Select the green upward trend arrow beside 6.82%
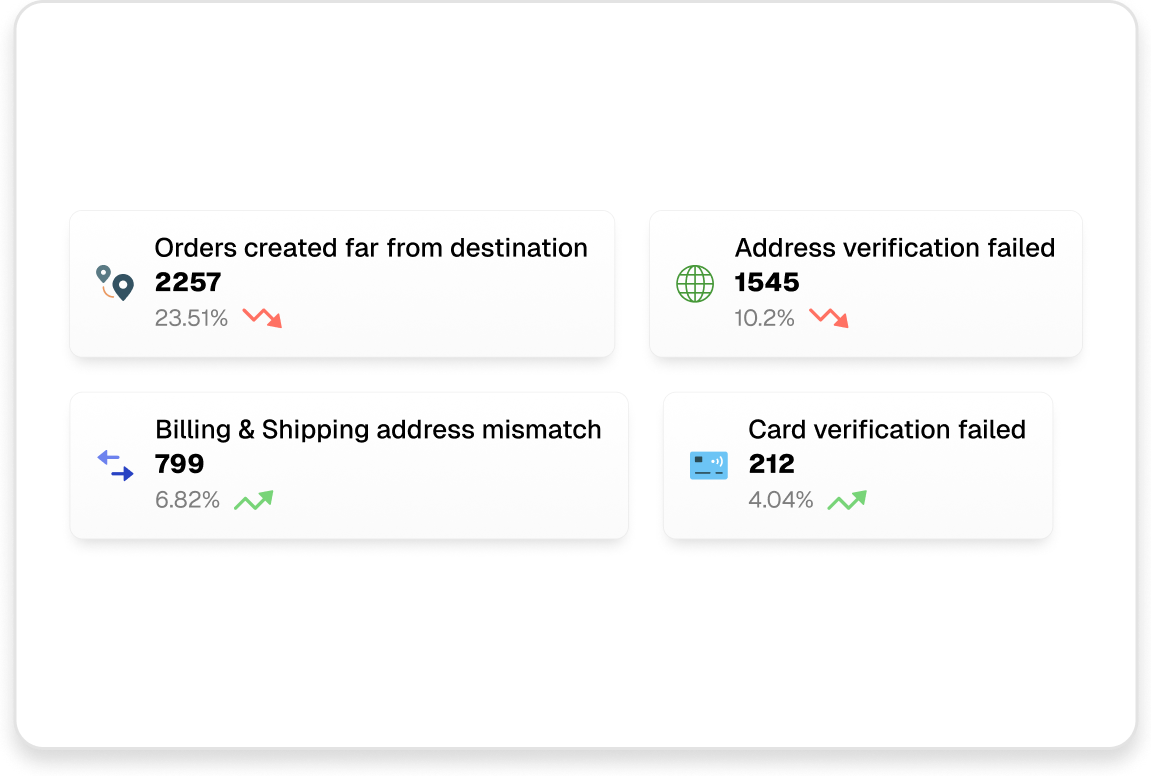 [253, 499]
